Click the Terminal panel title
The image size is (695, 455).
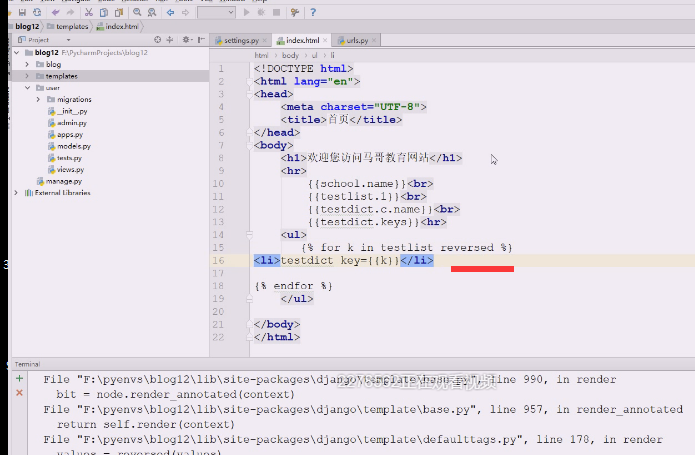27,364
